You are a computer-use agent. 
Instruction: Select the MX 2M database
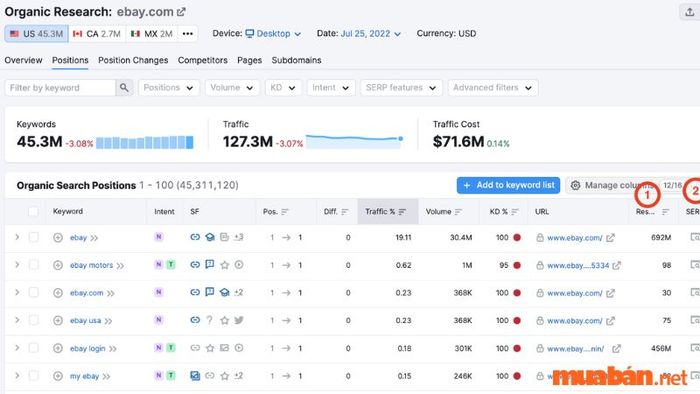point(152,33)
